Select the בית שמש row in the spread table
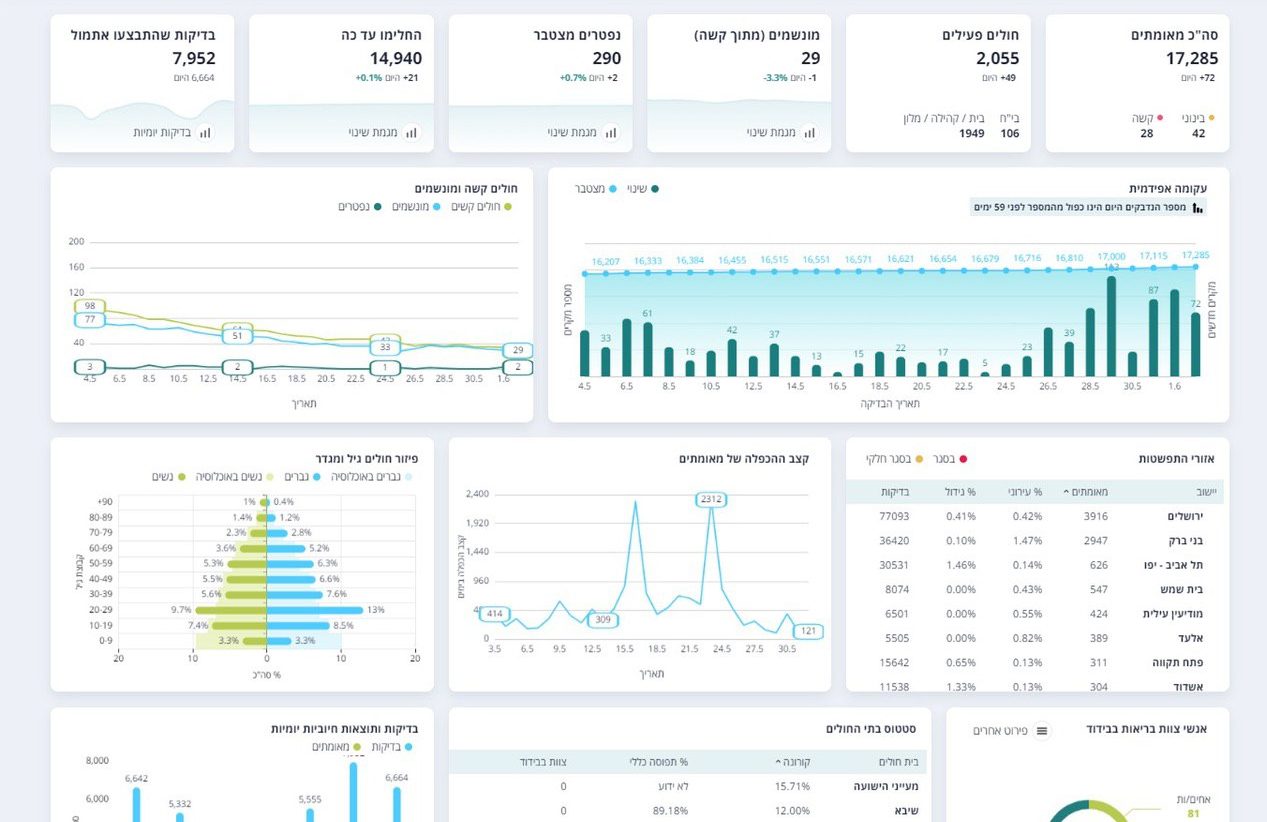The image size is (1267, 822). coord(1034,590)
